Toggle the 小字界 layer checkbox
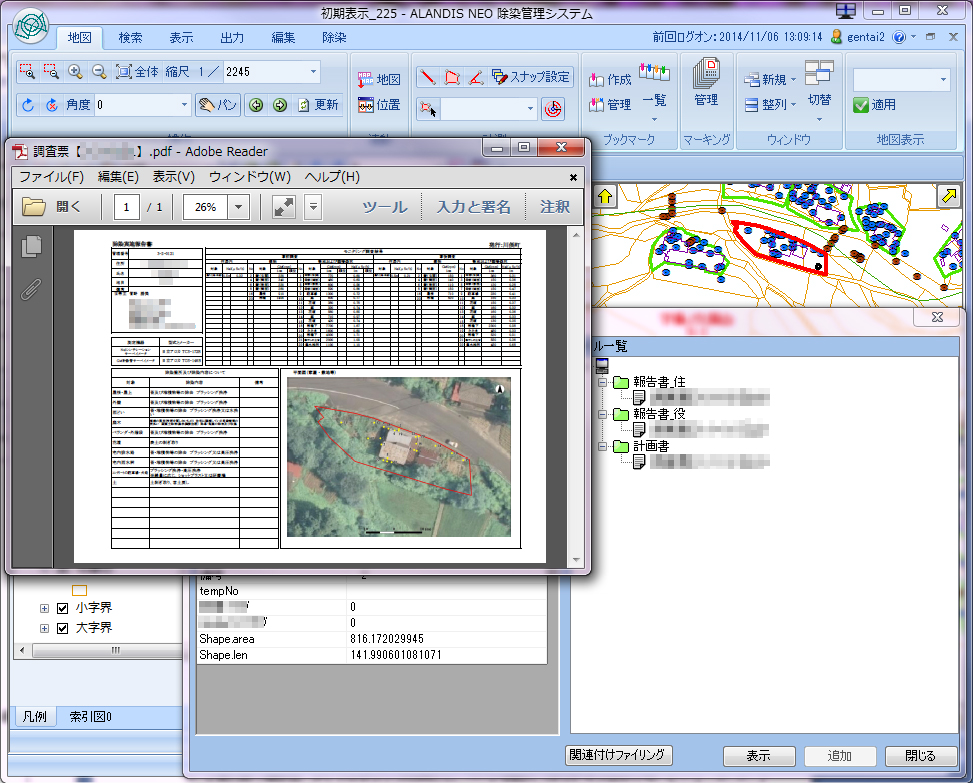 click(62, 608)
